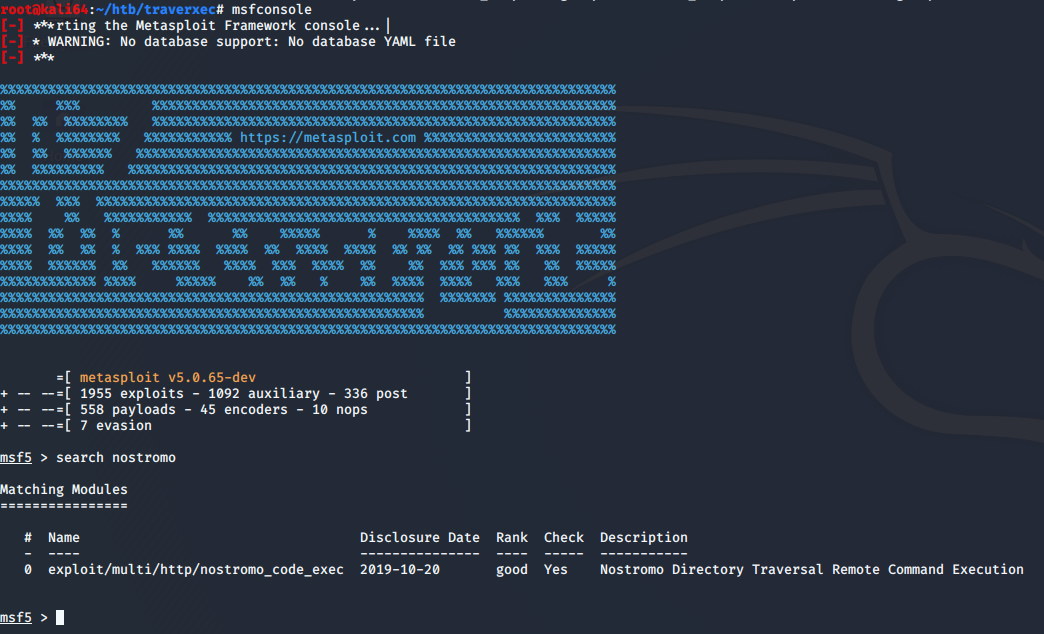Open the https://metasploit.com link in the banner
1044x634 pixels.
tap(328, 138)
